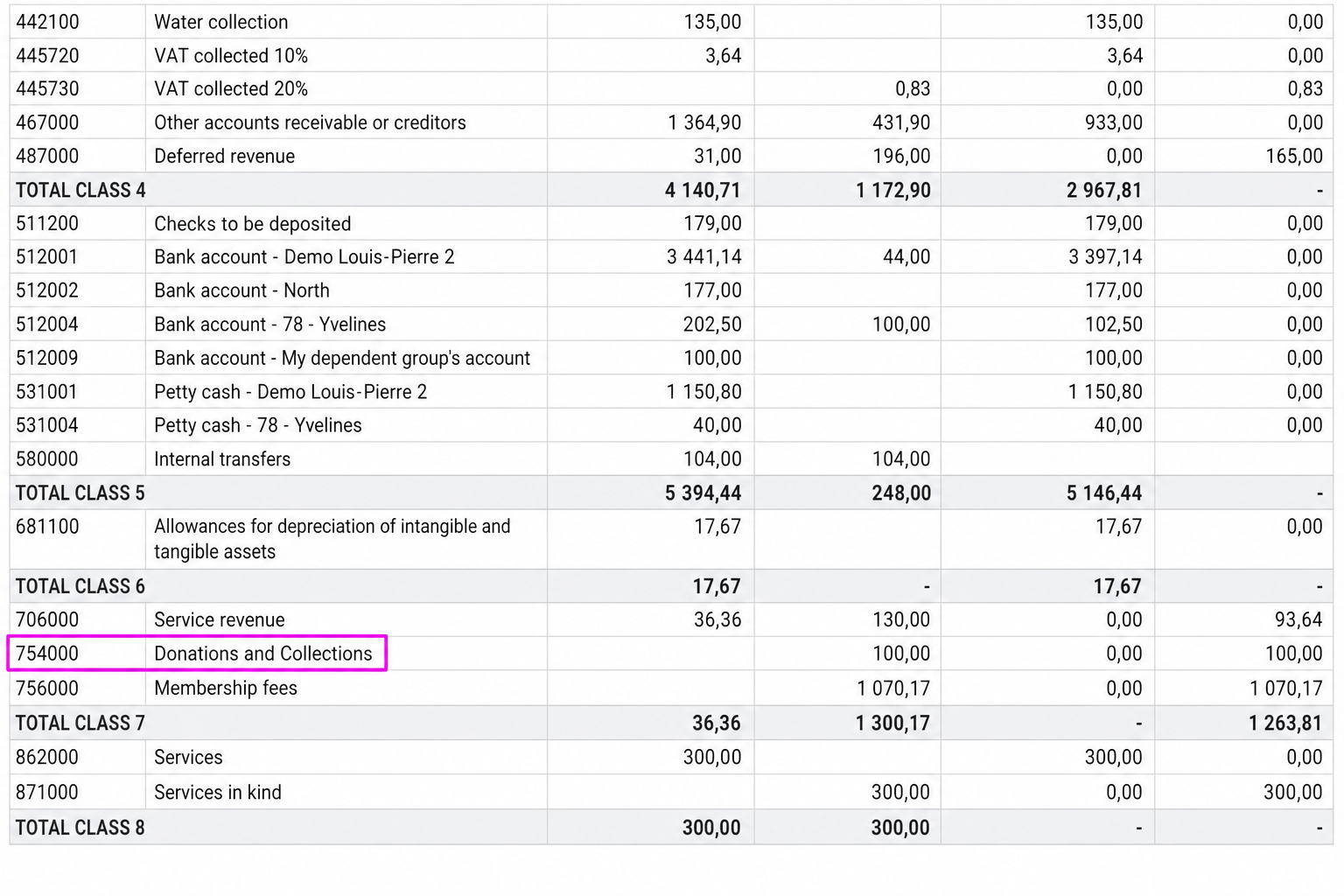Click the "5 146,44" class total

1104,493
